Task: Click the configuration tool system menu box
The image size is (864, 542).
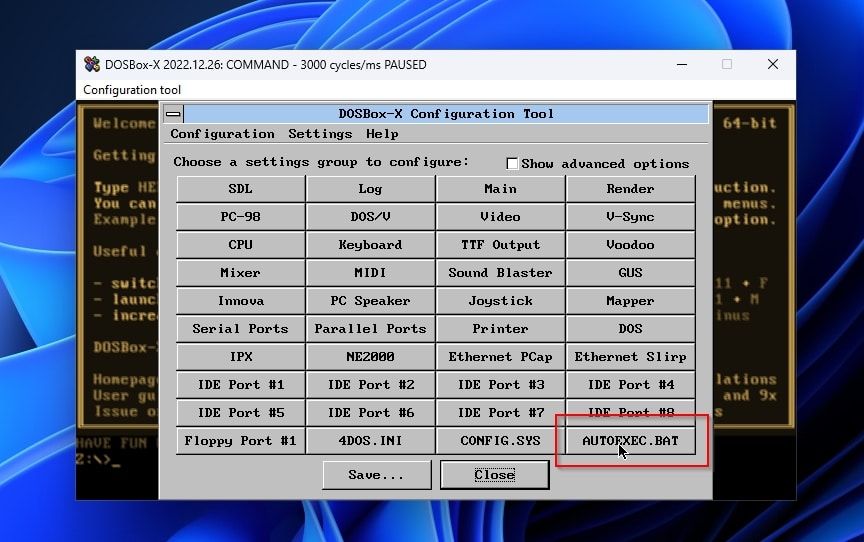Action: pyautogui.click(x=173, y=114)
